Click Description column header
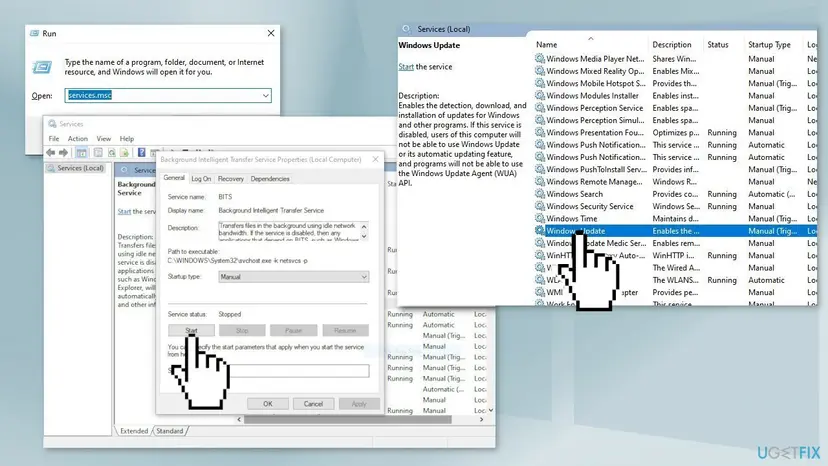Screen dimensions: 828x466 coord(672,45)
